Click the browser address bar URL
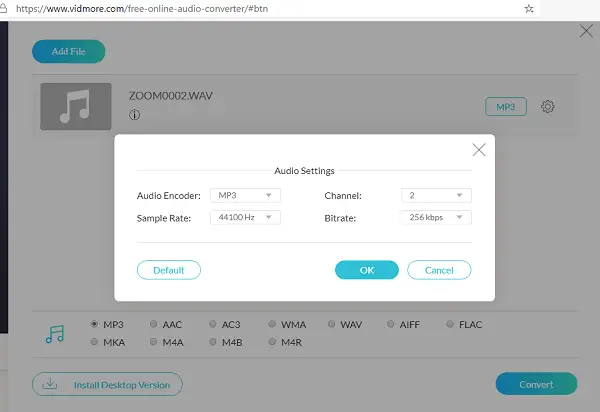The width and height of the screenshot is (600, 412). coord(142,9)
